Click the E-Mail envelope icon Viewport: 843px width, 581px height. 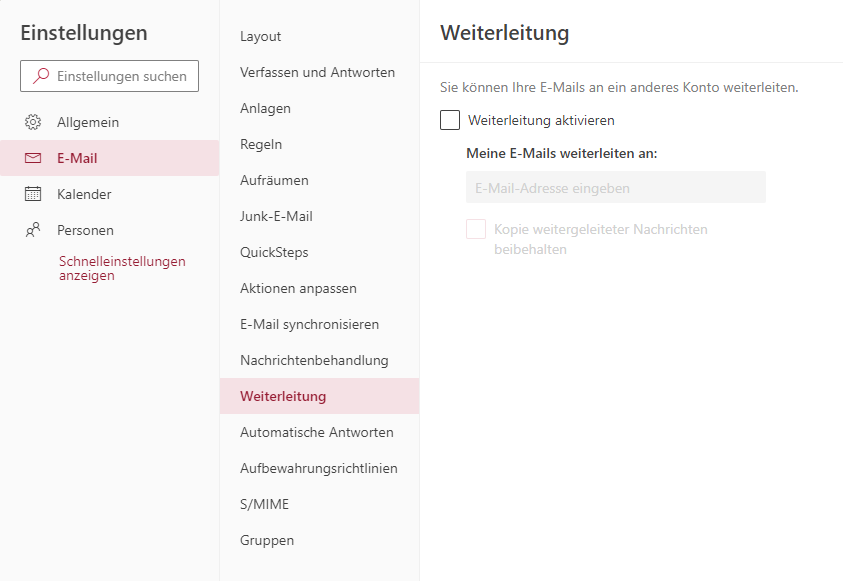pos(33,158)
